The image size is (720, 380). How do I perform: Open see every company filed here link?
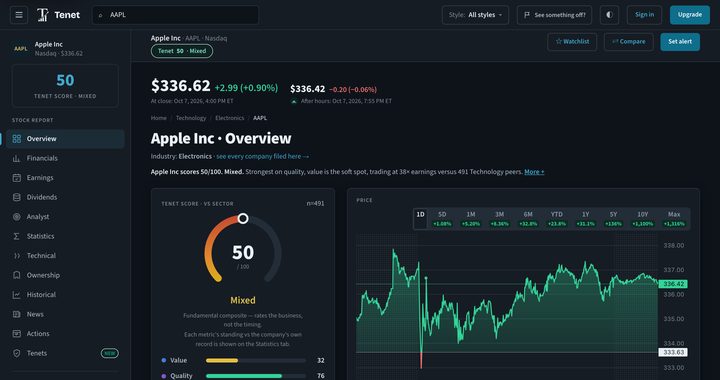tap(263, 156)
